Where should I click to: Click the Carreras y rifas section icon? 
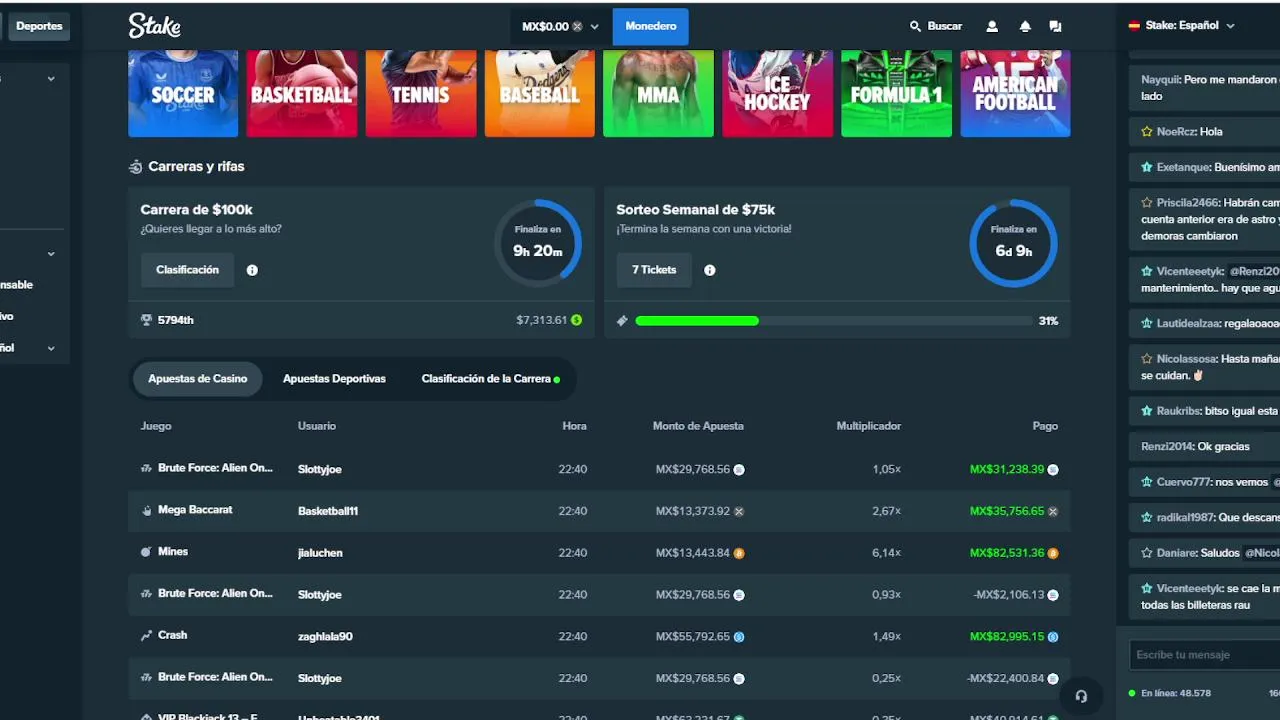coord(135,167)
